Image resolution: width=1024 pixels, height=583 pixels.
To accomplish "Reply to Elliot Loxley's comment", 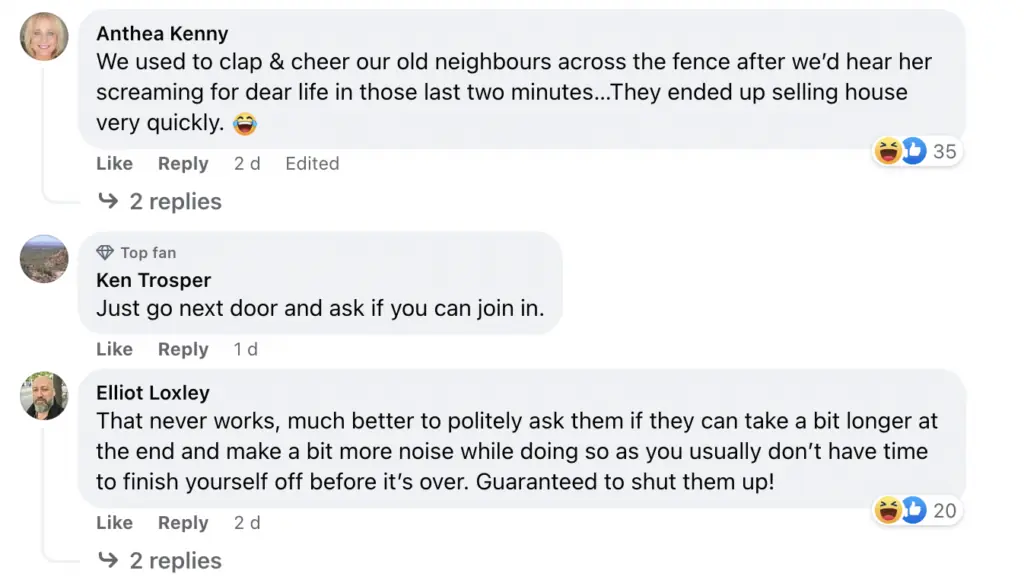I will click(183, 523).
